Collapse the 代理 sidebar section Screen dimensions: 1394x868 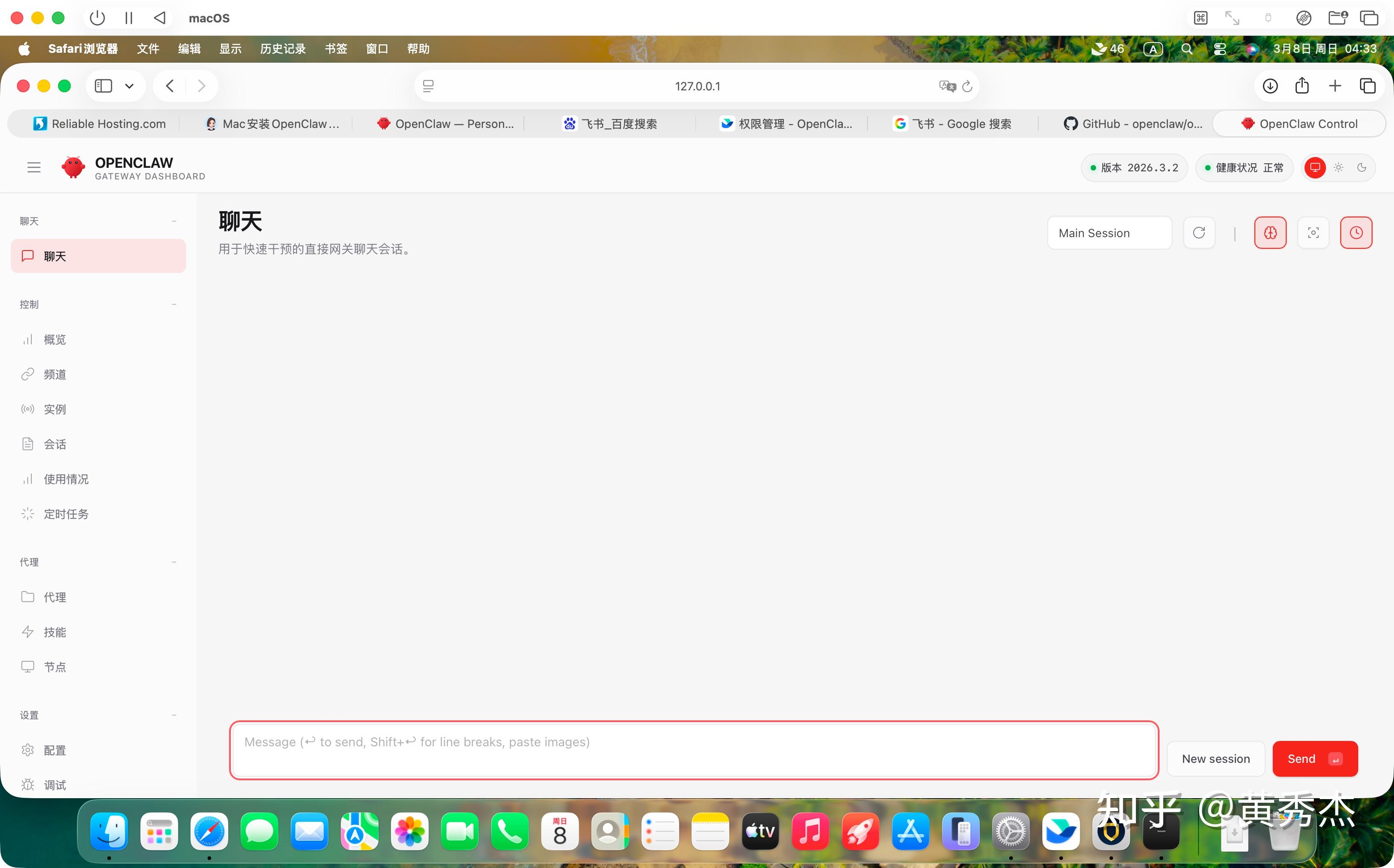pyautogui.click(x=174, y=562)
